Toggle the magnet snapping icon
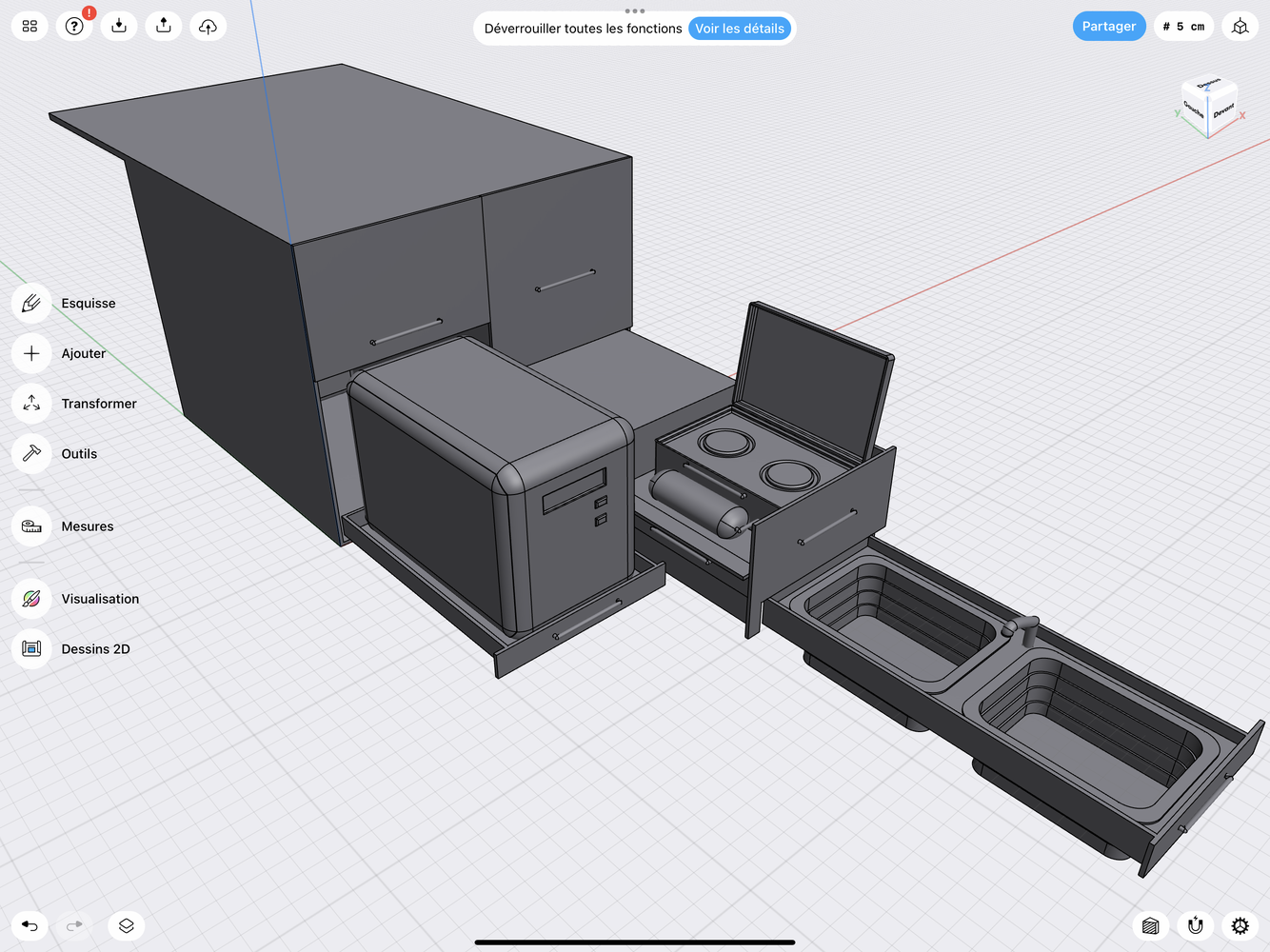The height and width of the screenshot is (952, 1270). tap(1196, 925)
